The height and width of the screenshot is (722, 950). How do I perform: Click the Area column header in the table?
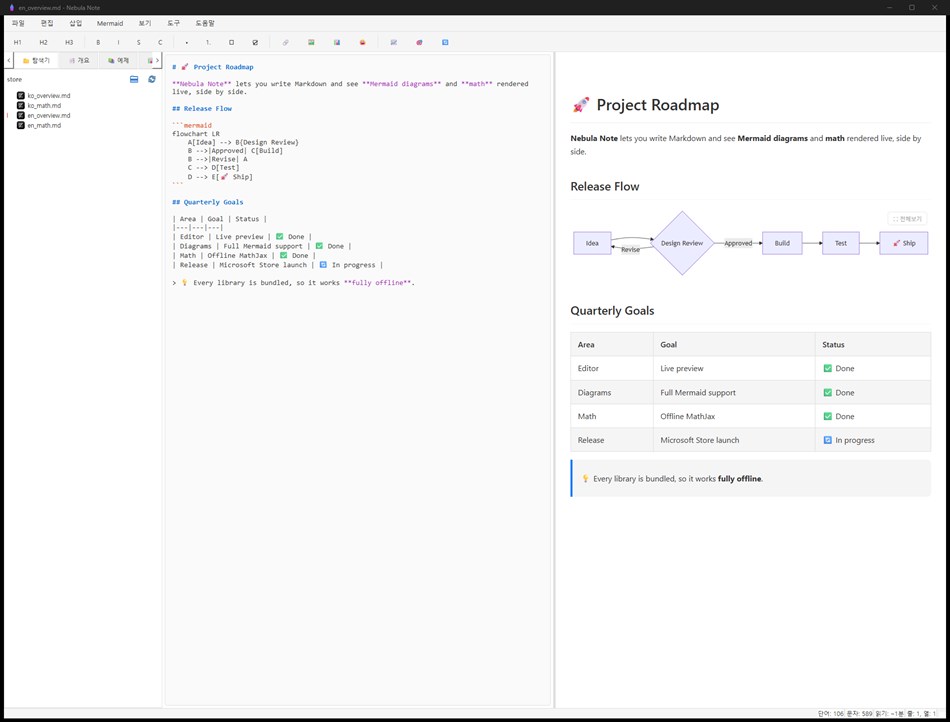(612, 345)
